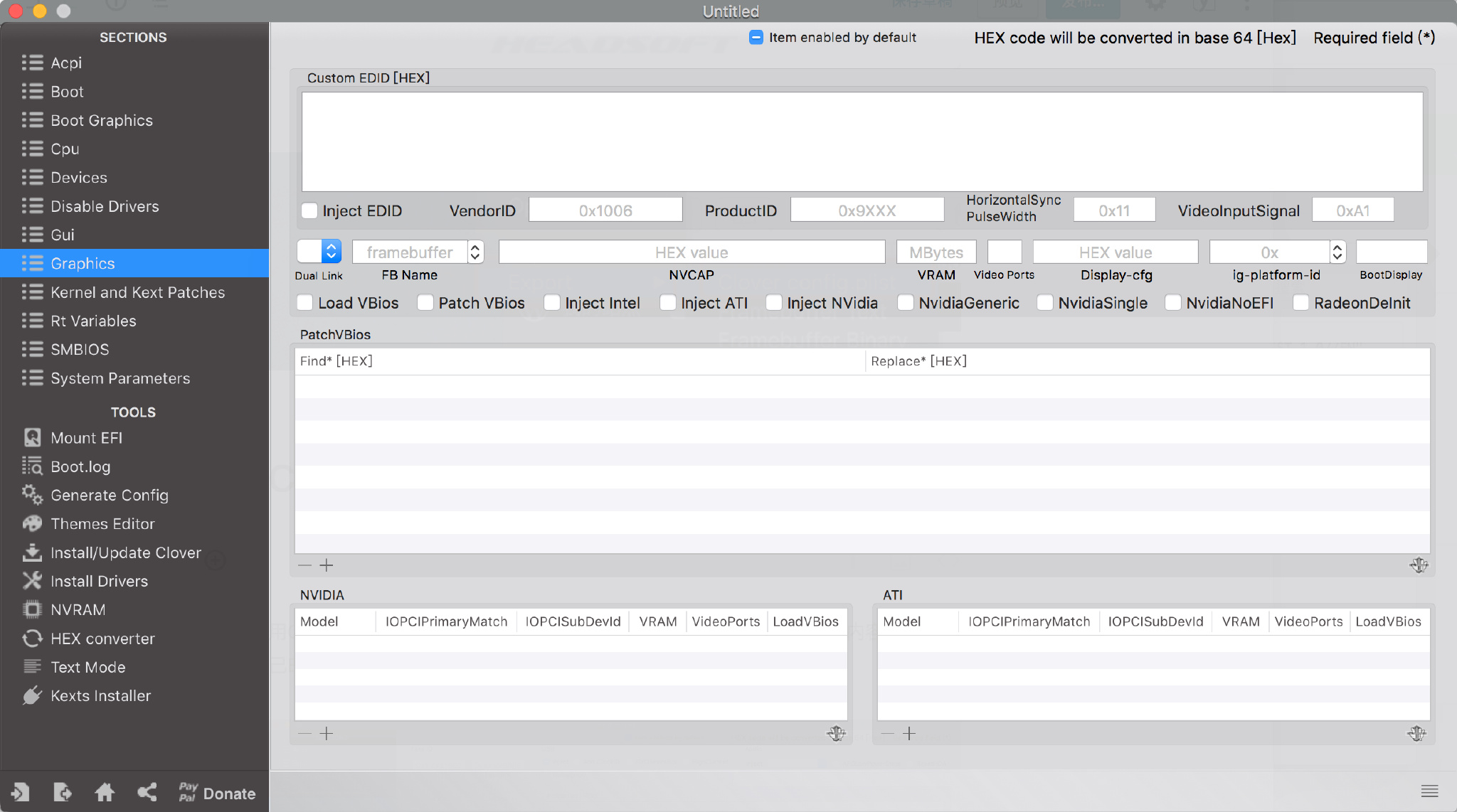Viewport: 1457px width, 812px height.
Task: Click the Text Mode lines icon
Action: pyautogui.click(x=32, y=667)
